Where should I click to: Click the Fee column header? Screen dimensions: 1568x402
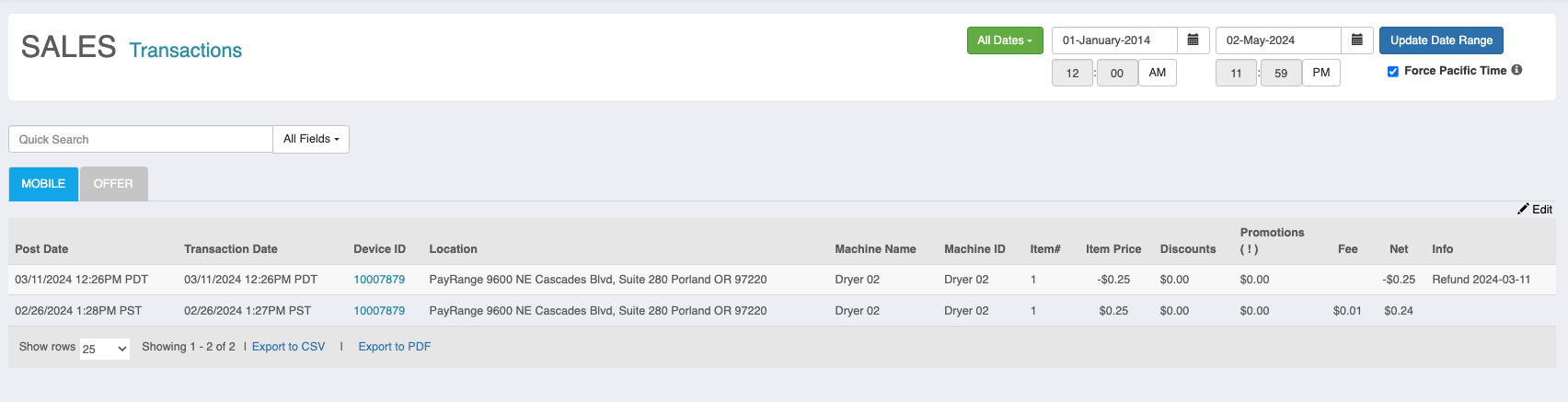[x=1348, y=249]
